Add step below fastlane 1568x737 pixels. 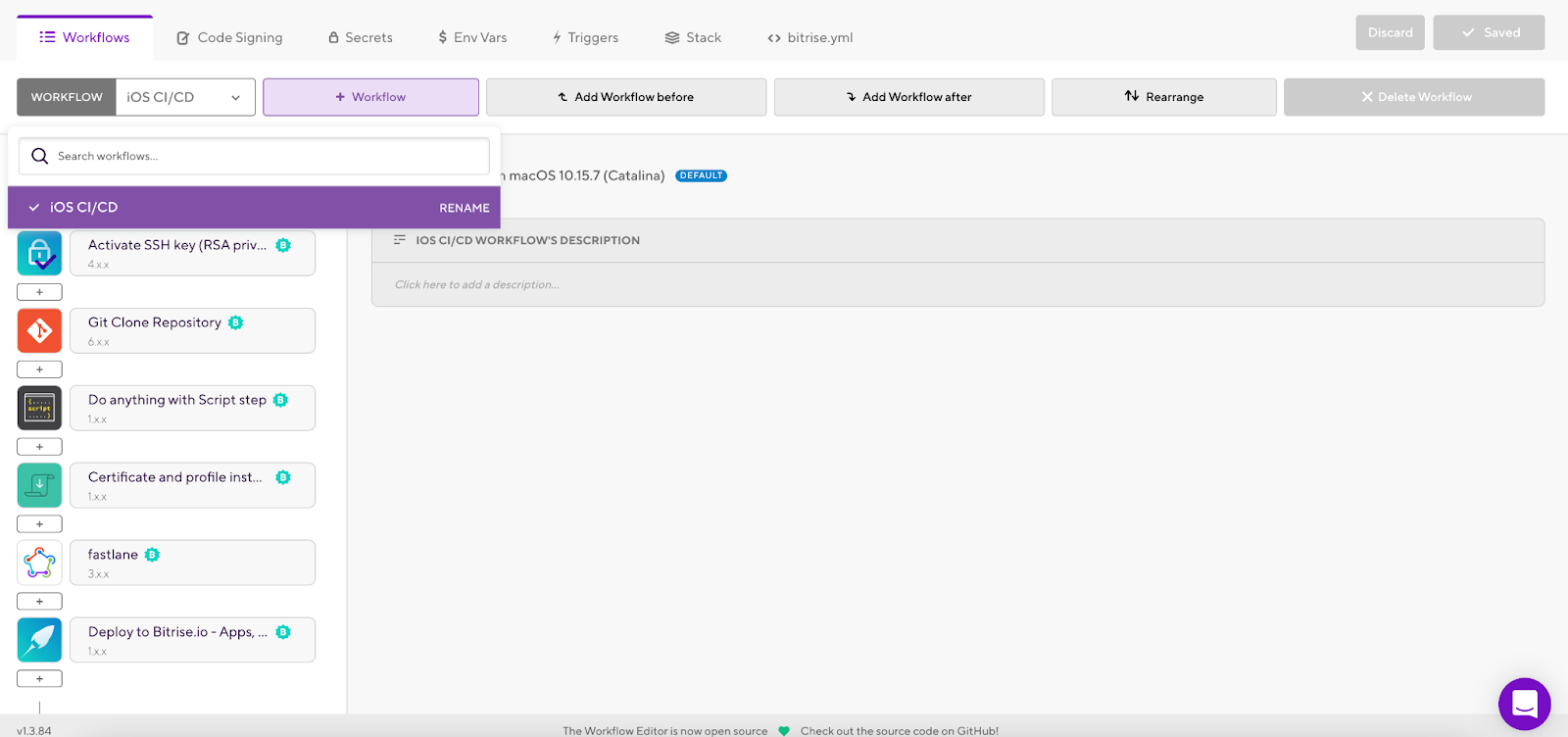point(39,602)
